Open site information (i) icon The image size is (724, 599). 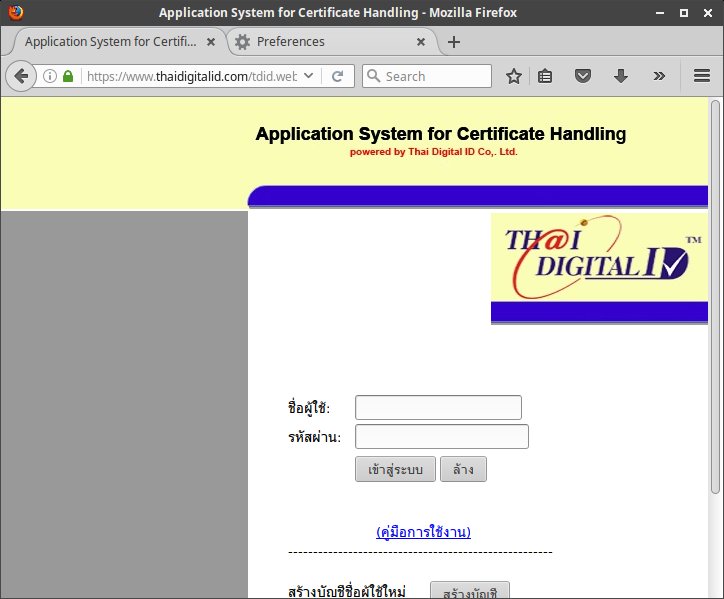coord(50,76)
